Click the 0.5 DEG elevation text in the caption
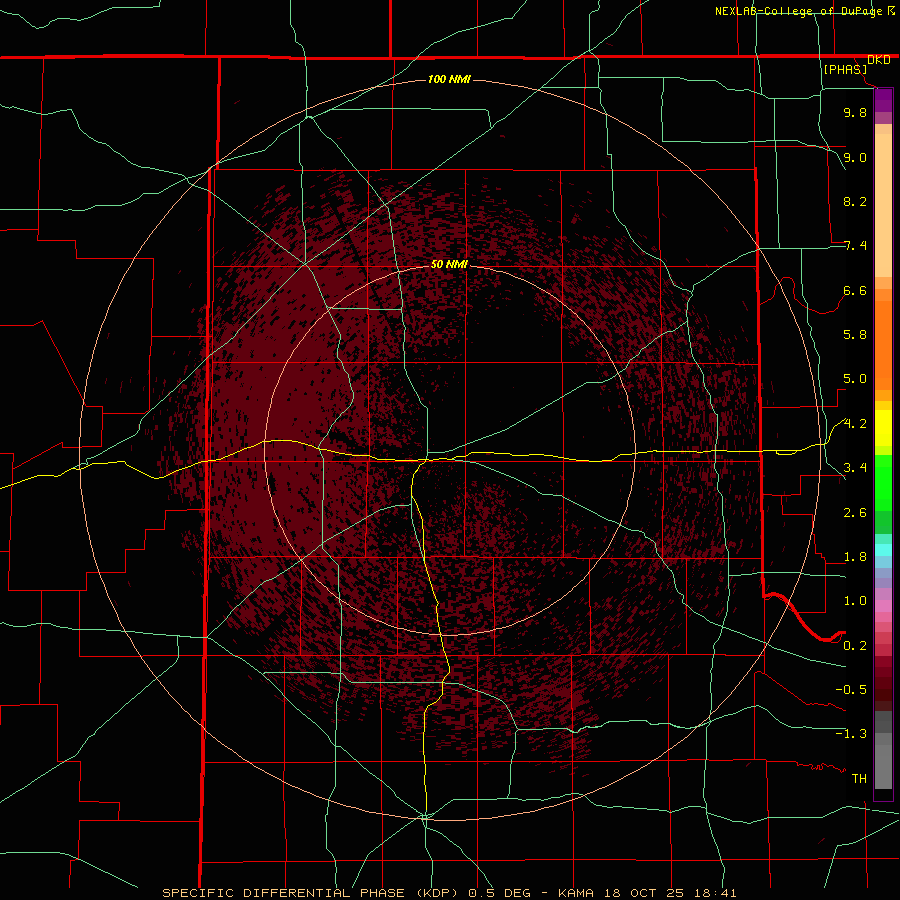This screenshot has height=900, width=900. [500, 893]
